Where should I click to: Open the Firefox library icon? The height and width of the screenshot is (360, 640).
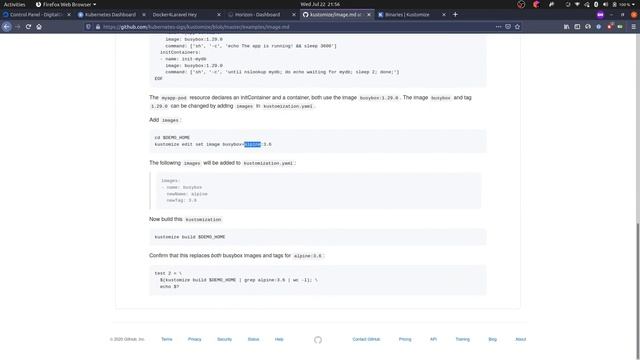pyautogui.click(x=567, y=27)
